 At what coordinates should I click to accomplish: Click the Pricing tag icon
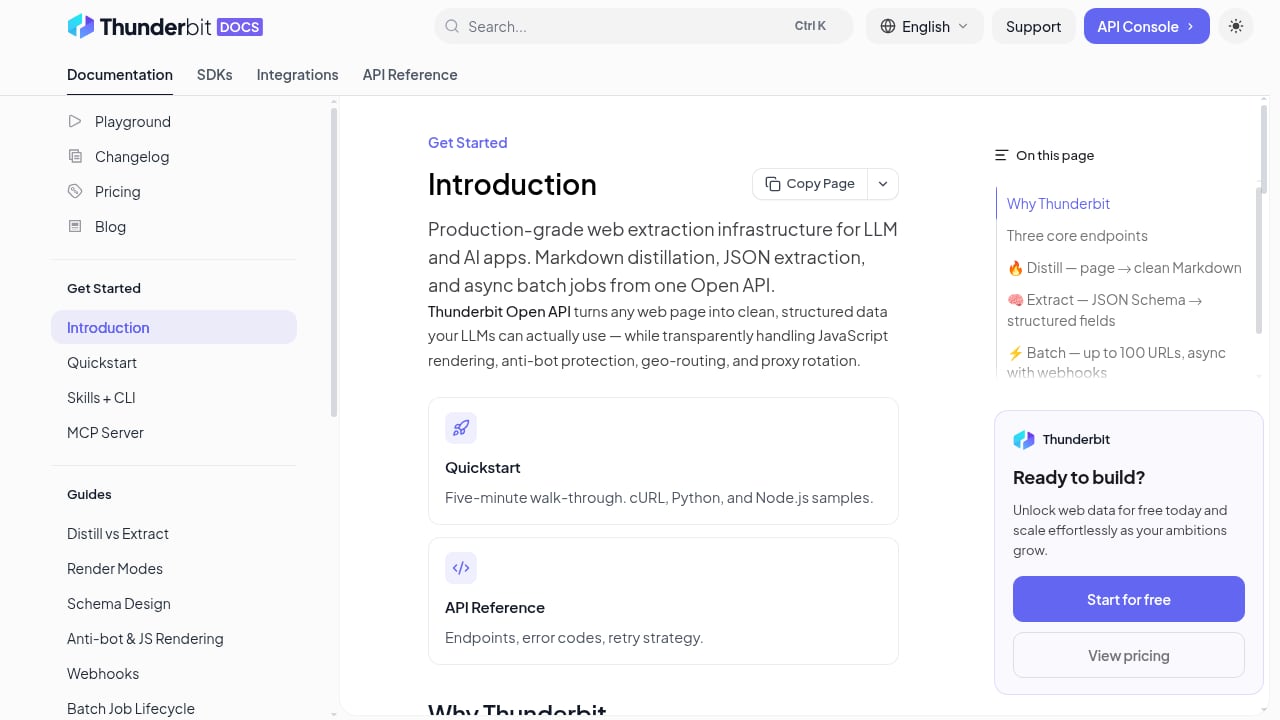pos(75,191)
